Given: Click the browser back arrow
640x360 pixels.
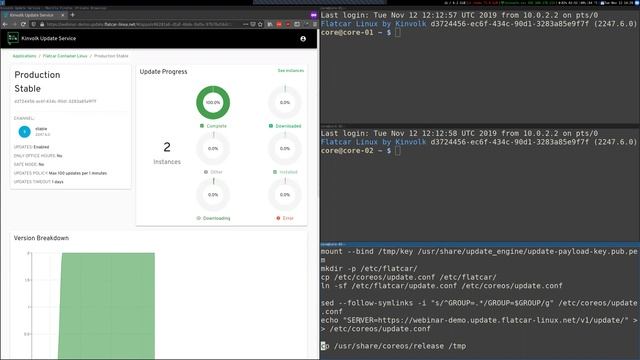Looking at the screenshot, I should pos(5,24).
